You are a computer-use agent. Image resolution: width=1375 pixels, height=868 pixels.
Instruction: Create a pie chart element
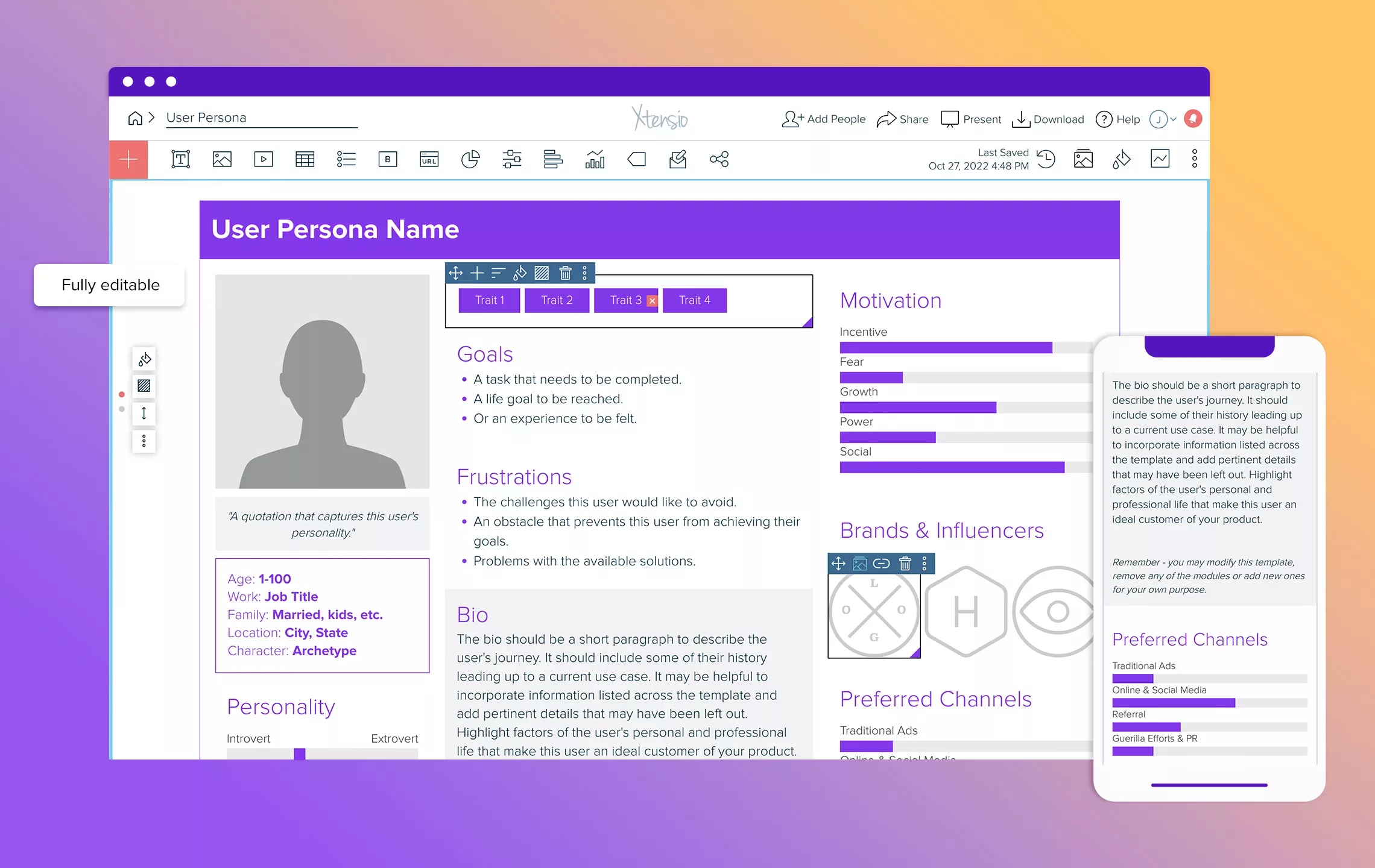point(470,159)
